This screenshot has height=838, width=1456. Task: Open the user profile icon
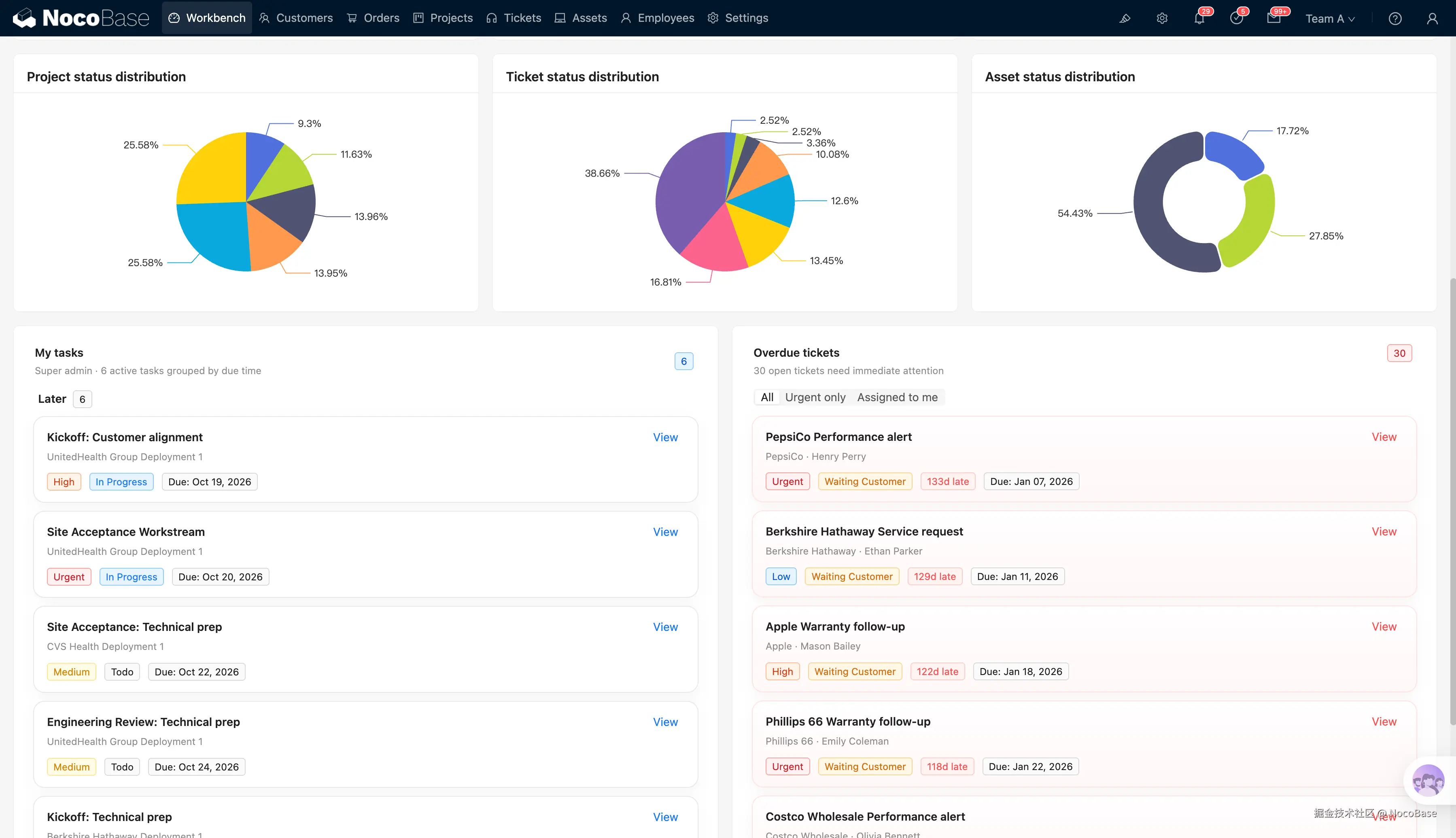(x=1433, y=19)
